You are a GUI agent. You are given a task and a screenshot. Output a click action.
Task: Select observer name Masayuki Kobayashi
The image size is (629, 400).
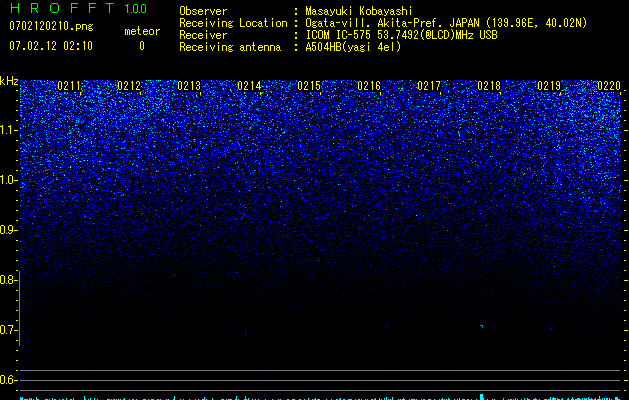coord(359,11)
